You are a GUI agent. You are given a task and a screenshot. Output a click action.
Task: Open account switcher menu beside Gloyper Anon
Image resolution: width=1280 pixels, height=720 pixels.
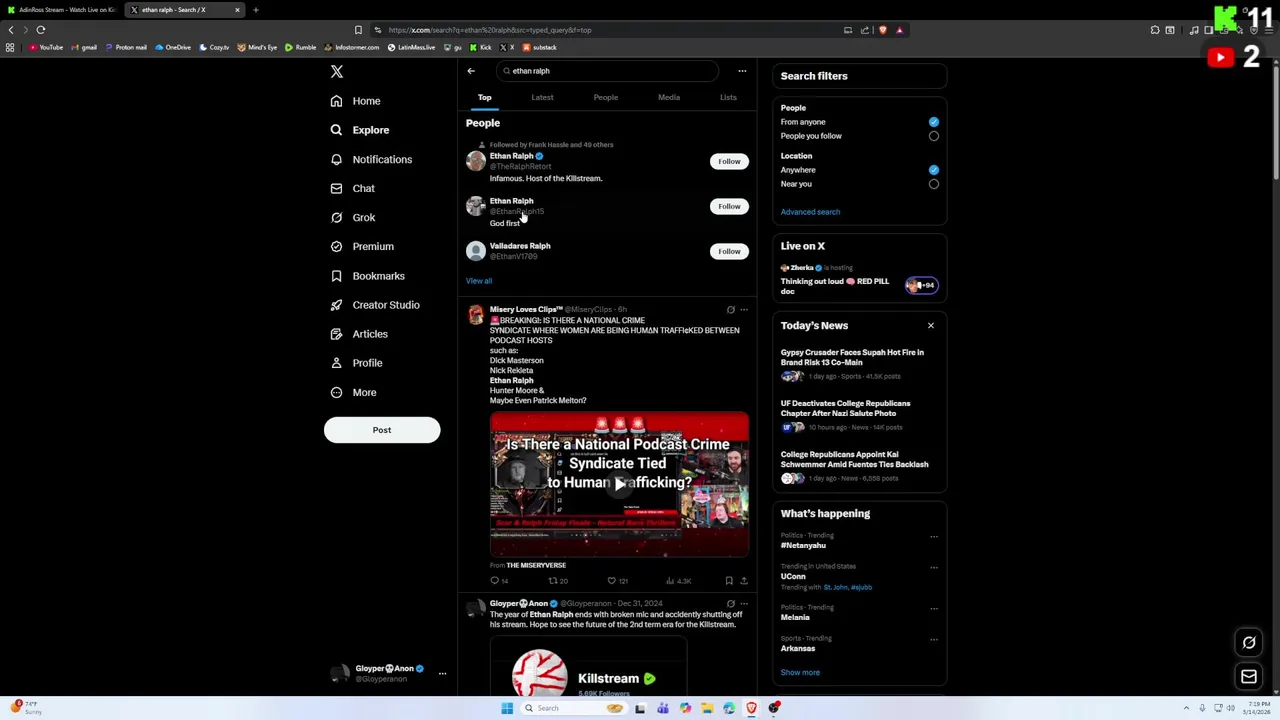442,673
